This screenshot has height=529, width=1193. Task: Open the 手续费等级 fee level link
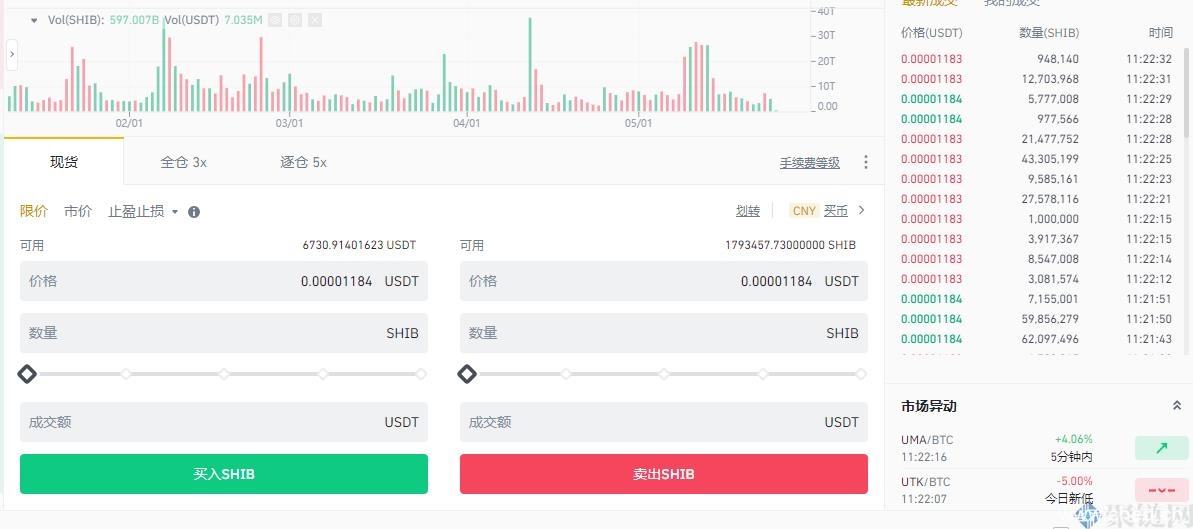[x=809, y=163]
